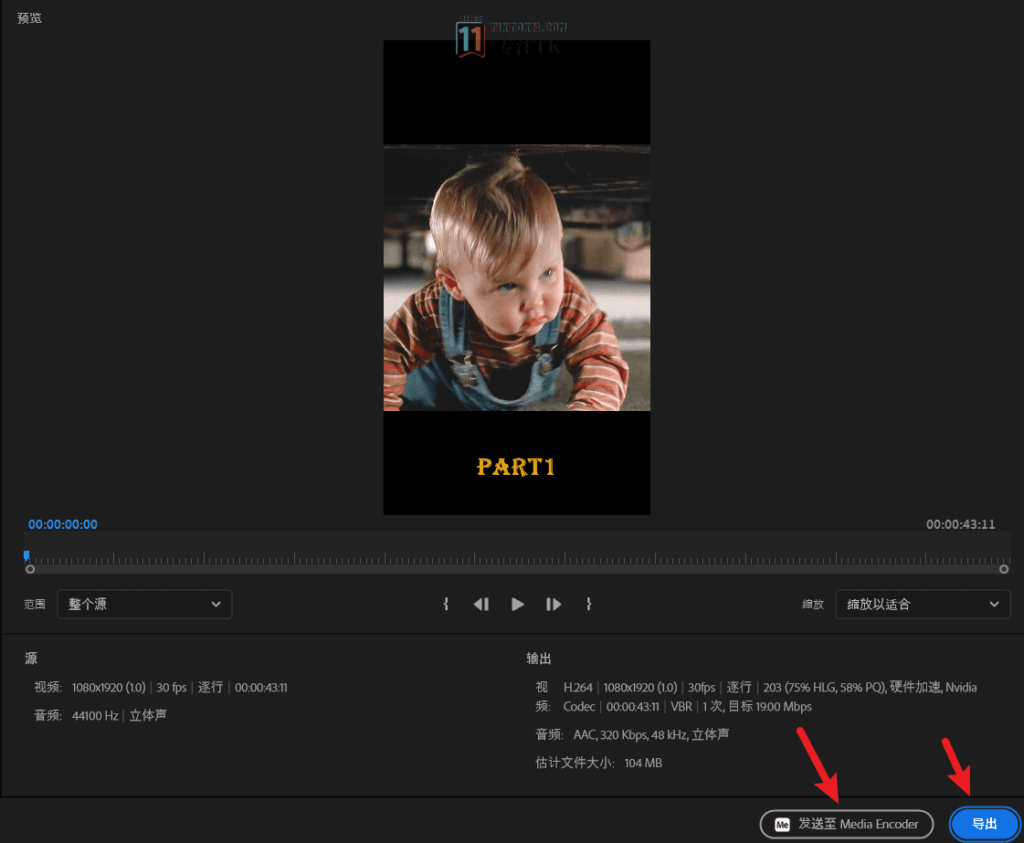Click the set out point brace icon
The width and height of the screenshot is (1024, 843).
point(588,604)
